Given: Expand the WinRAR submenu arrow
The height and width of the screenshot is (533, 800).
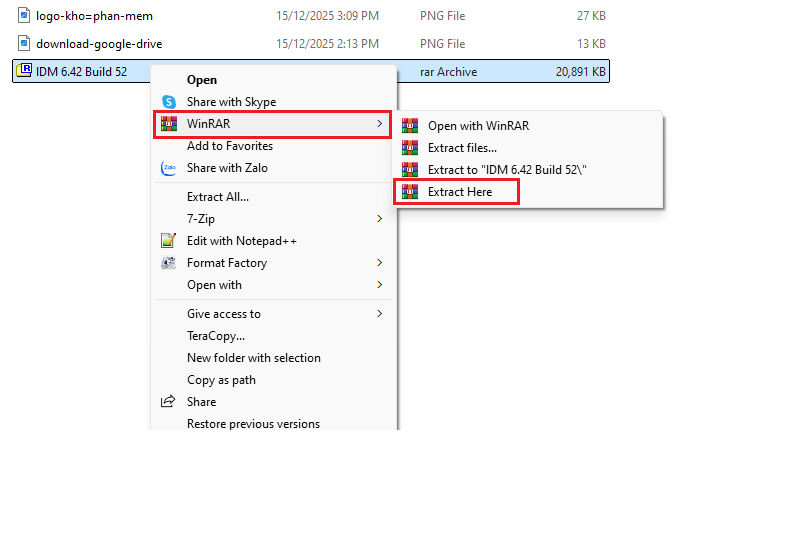Looking at the screenshot, I should click(379, 124).
